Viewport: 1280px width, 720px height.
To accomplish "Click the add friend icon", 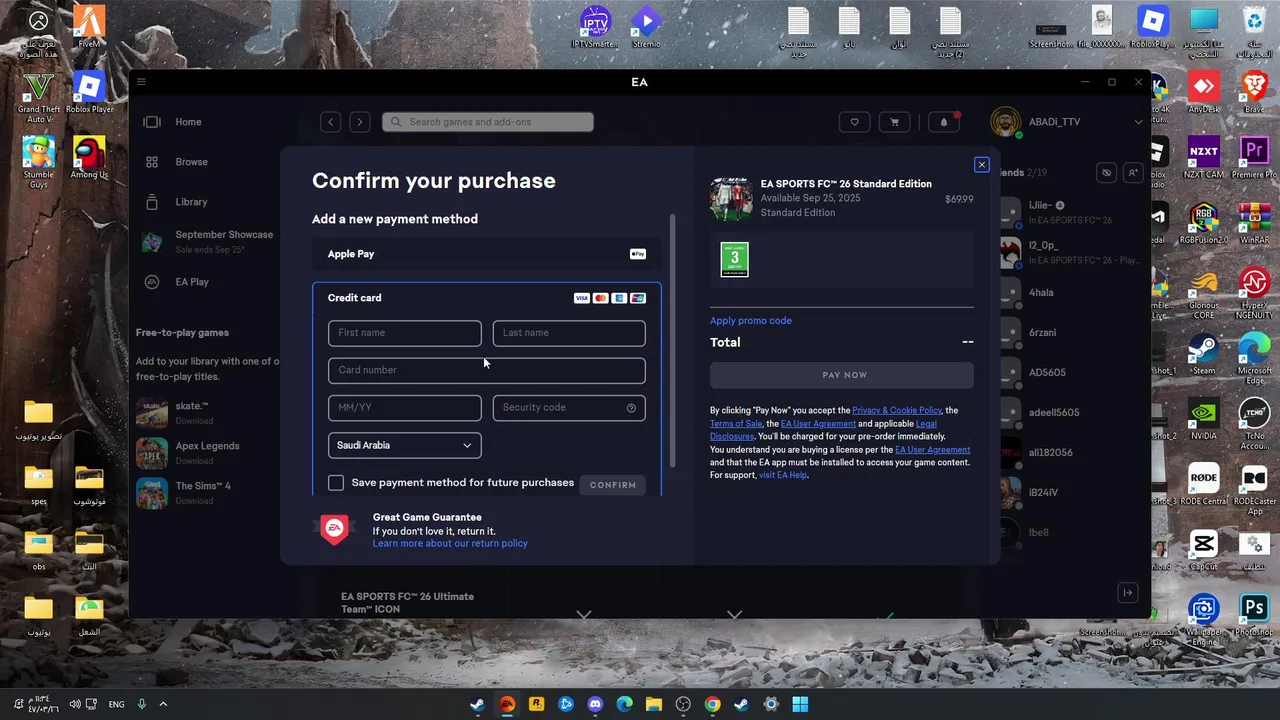I will [x=1133, y=173].
